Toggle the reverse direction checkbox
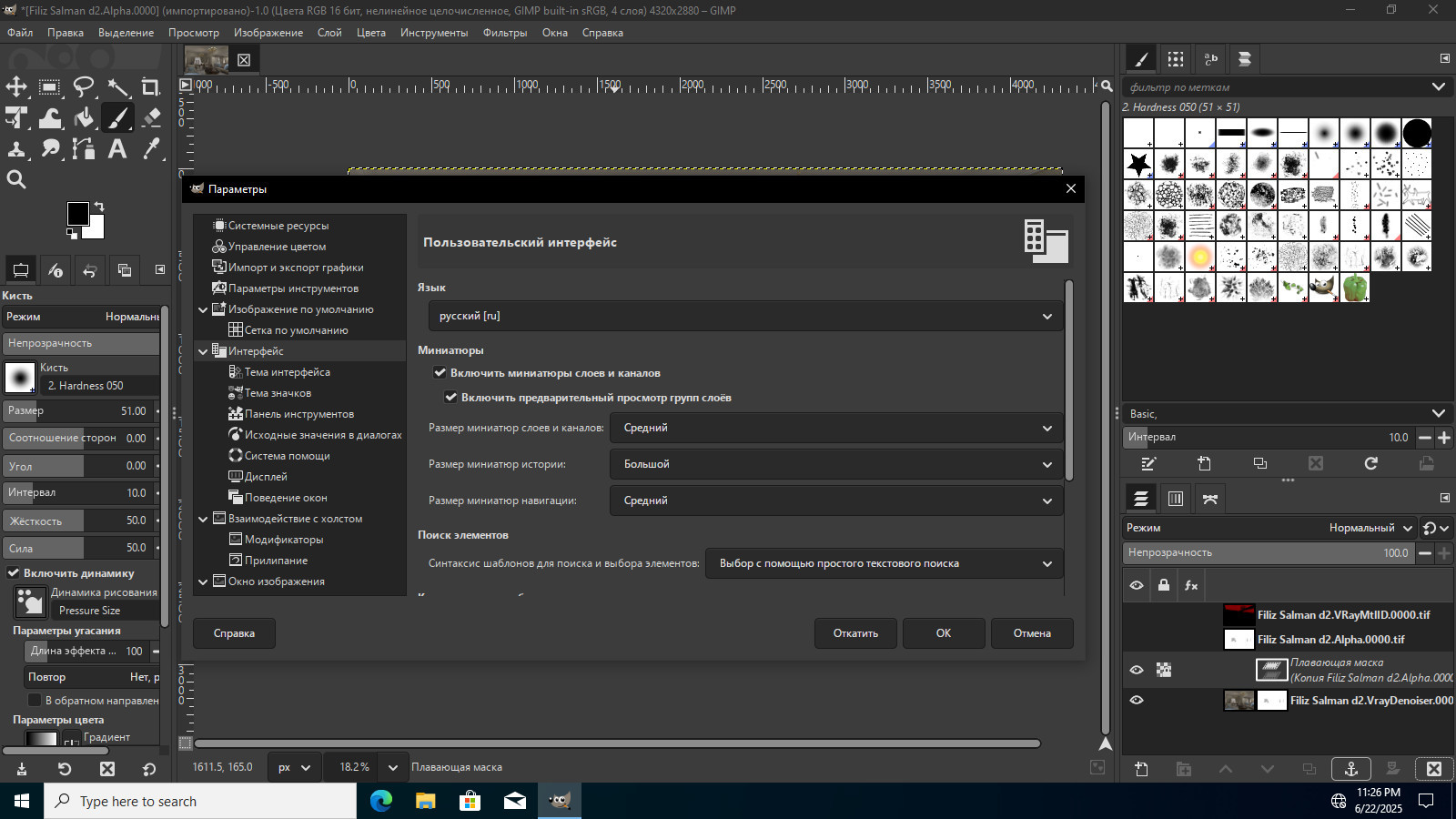1456x819 pixels. tap(35, 700)
